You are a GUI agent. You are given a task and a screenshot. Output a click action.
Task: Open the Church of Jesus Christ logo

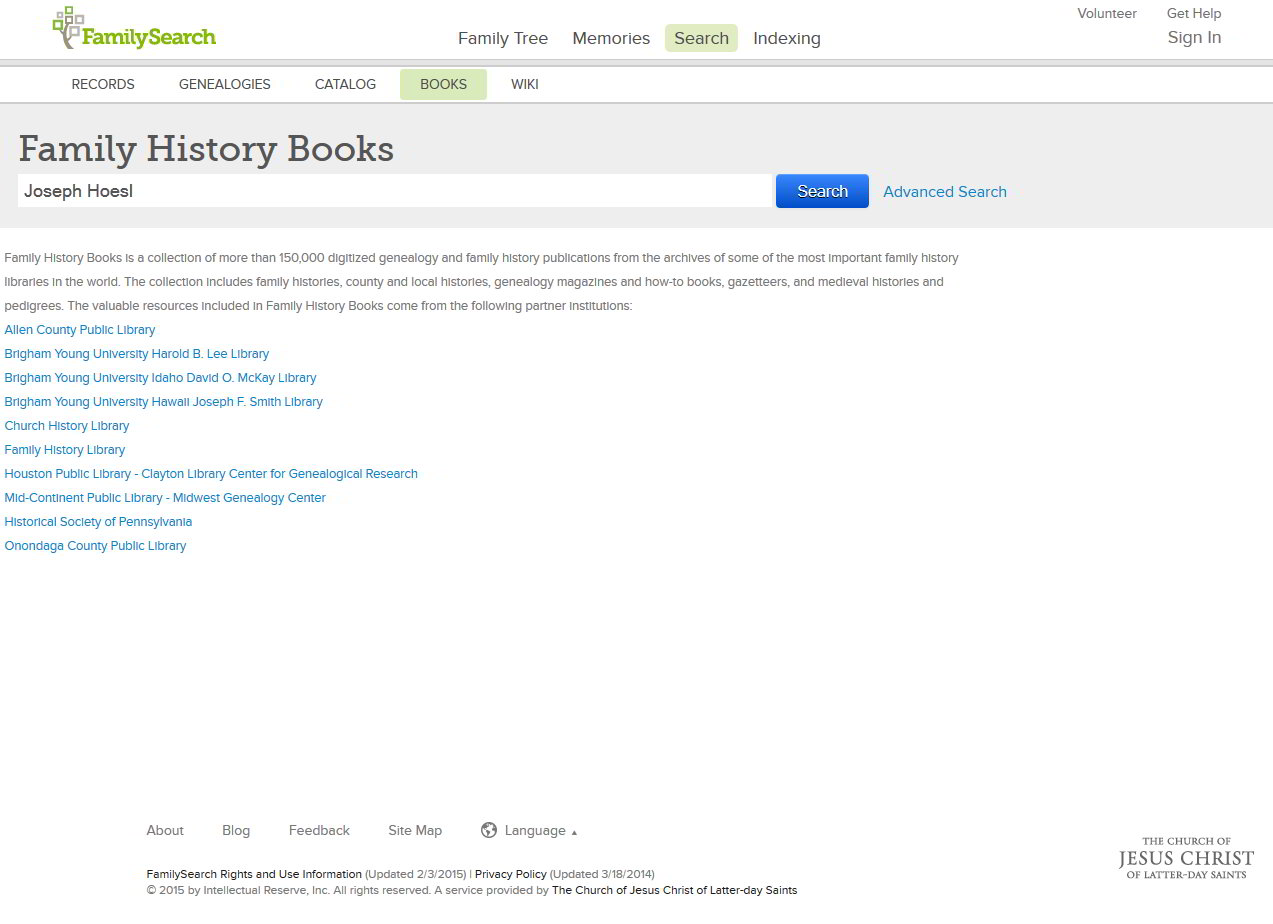1186,858
